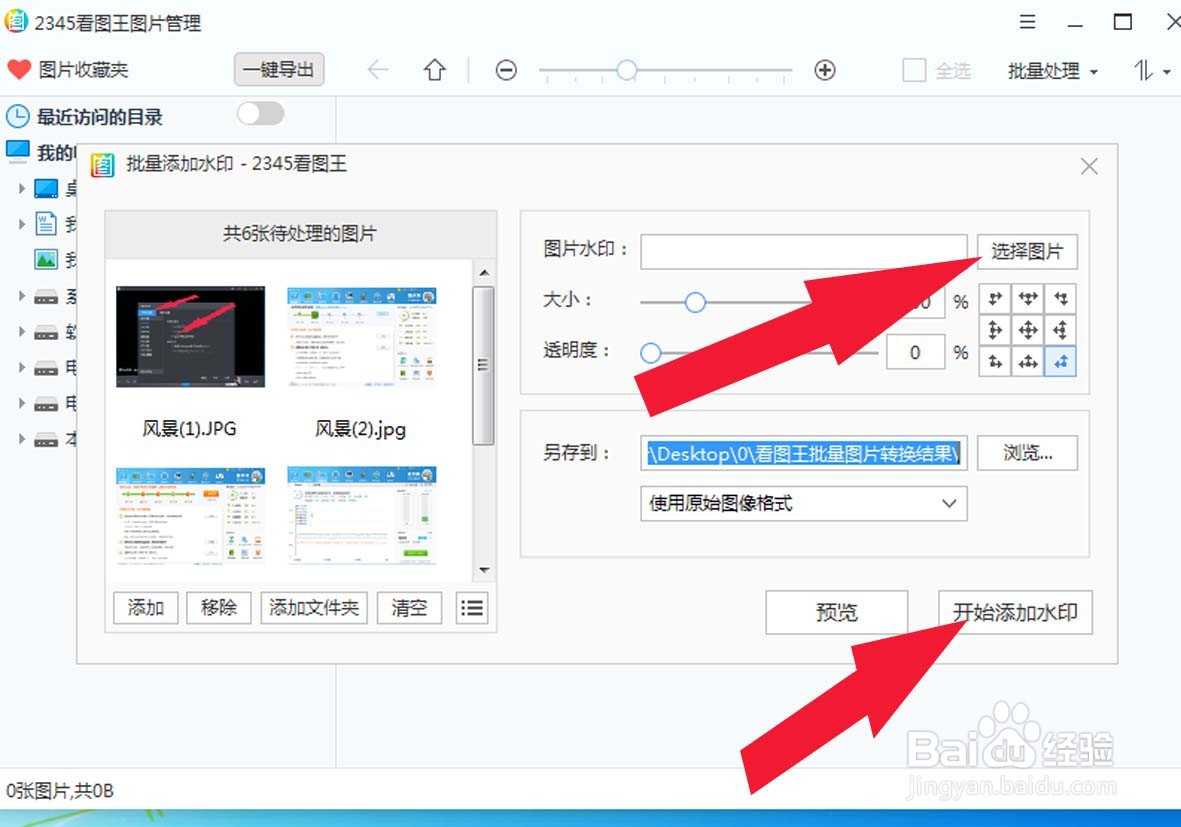Expand the last drive tree node
Screen dimensions: 1181x827
pyautogui.click(x=22, y=438)
